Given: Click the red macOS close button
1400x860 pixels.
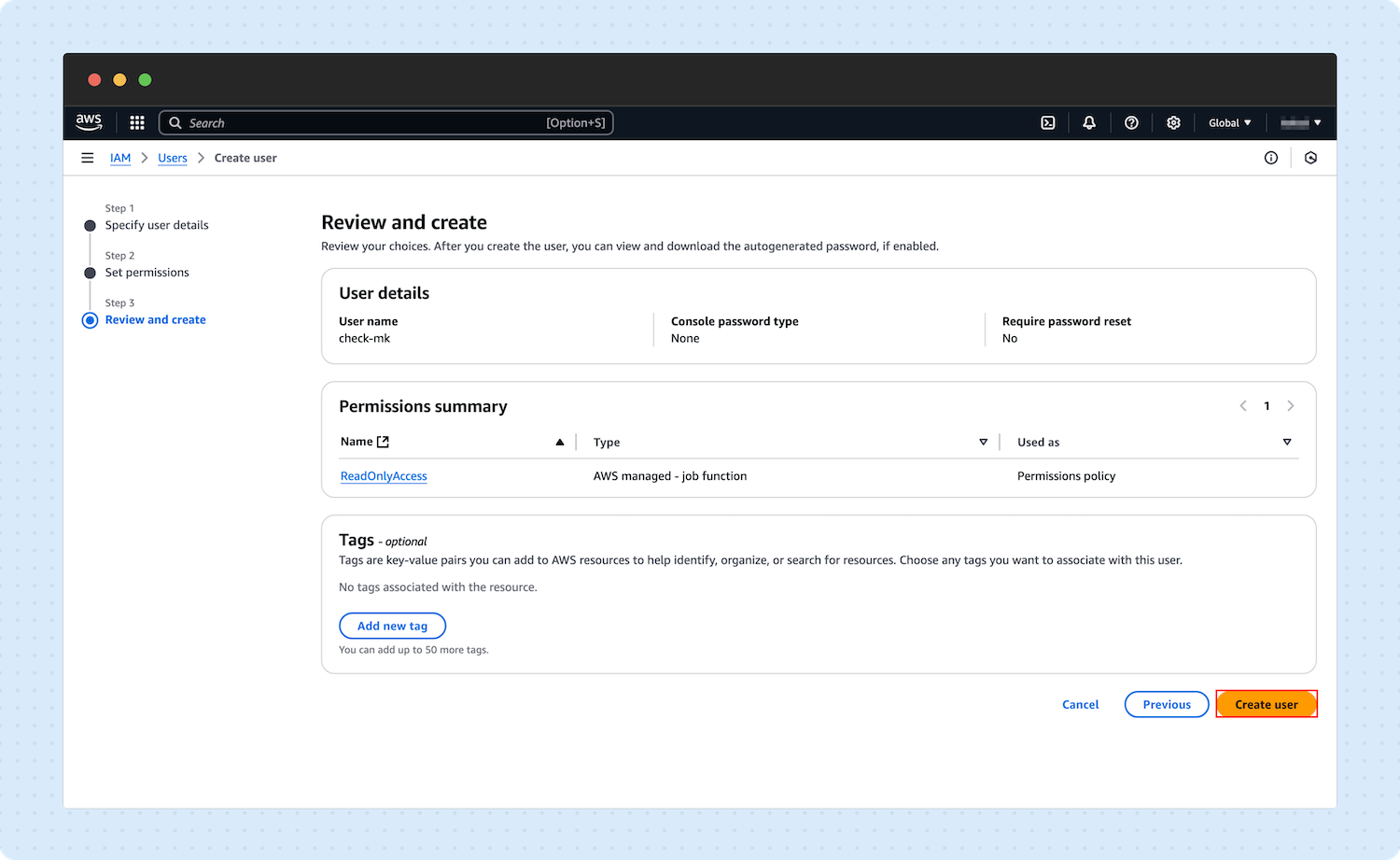Looking at the screenshot, I should point(94,79).
